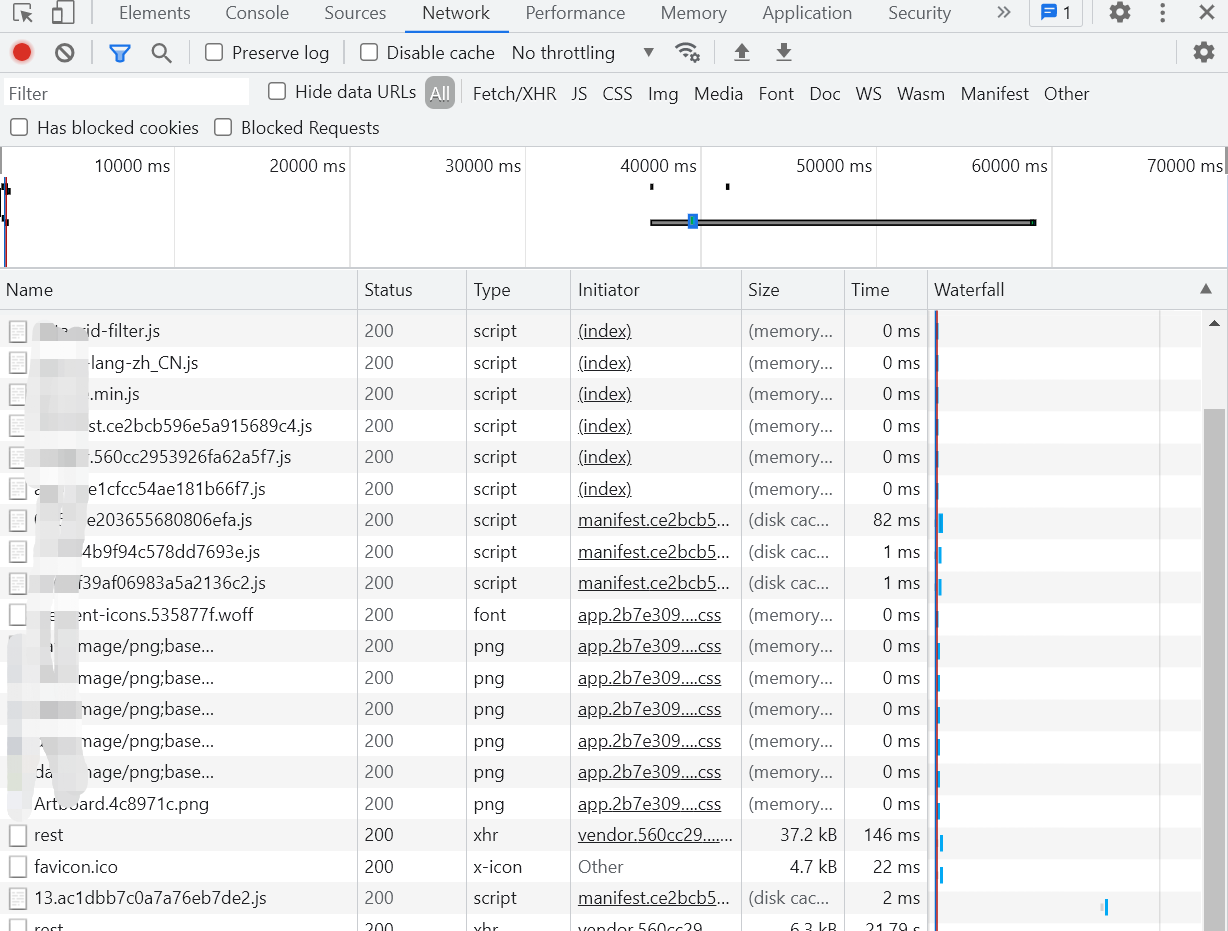Sort by the Type column header
Viewport: 1228px width, 931px height.
click(518, 289)
